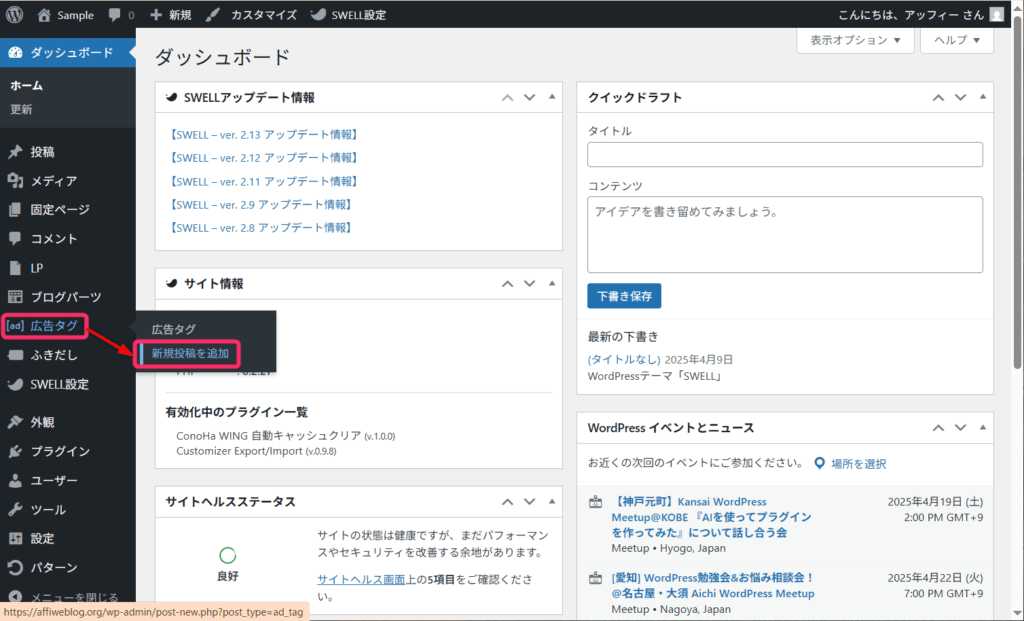Viewport: 1024px width, 621px height.
Task: Open Kansai WordPress Meetup@KOBE event
Action: [x=711, y=517]
